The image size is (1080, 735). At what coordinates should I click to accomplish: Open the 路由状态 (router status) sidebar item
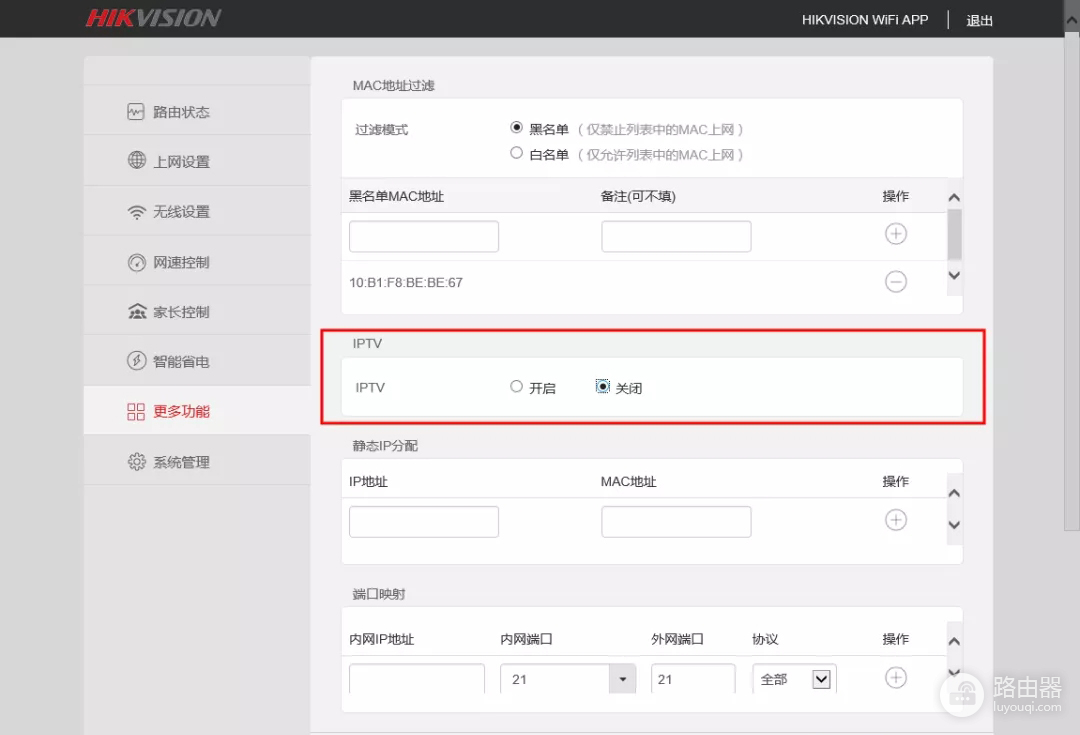[x=172, y=110]
